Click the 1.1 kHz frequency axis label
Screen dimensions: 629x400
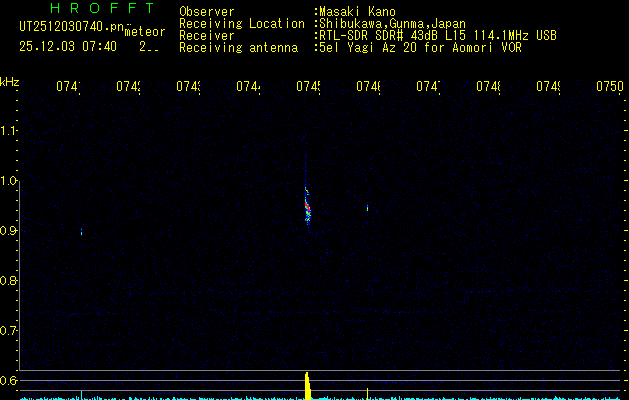[8, 130]
